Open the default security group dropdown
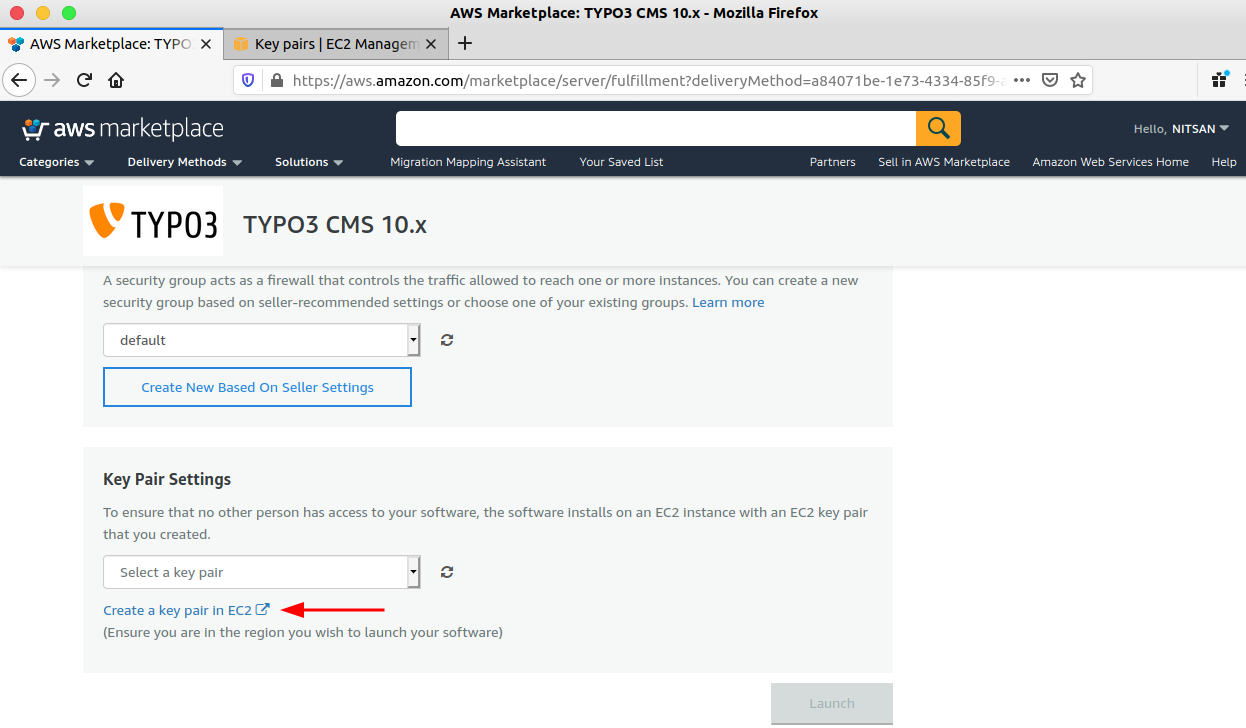This screenshot has height=728, width=1246. (262, 340)
